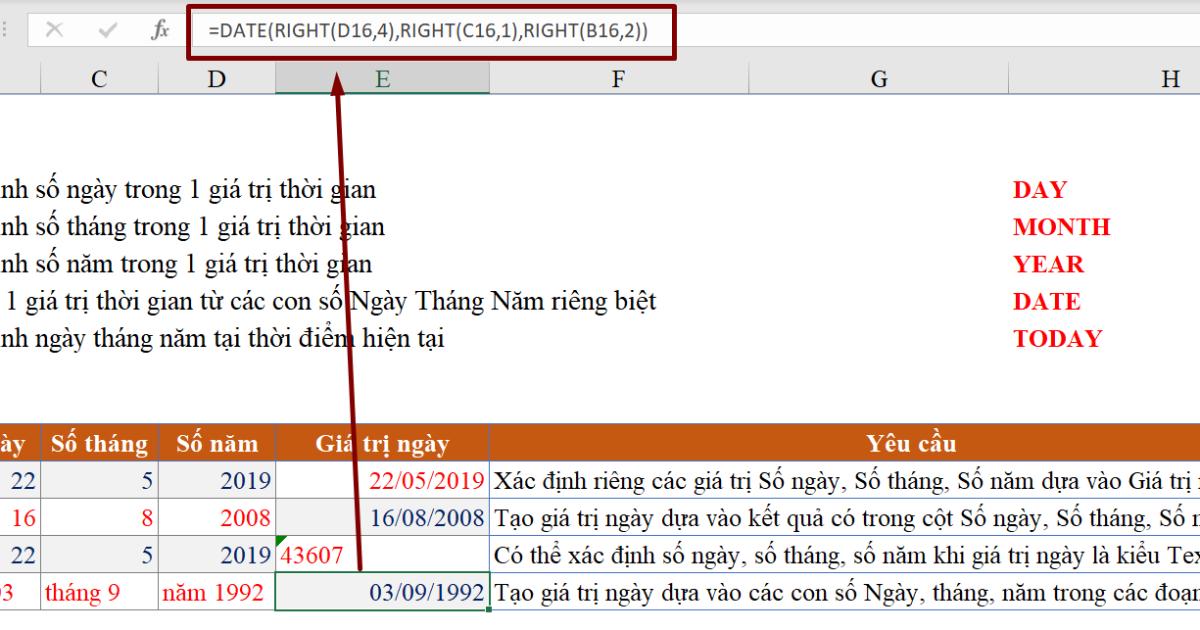The image size is (1200, 630).
Task: Click the red MONTH label
Action: coord(1060,227)
